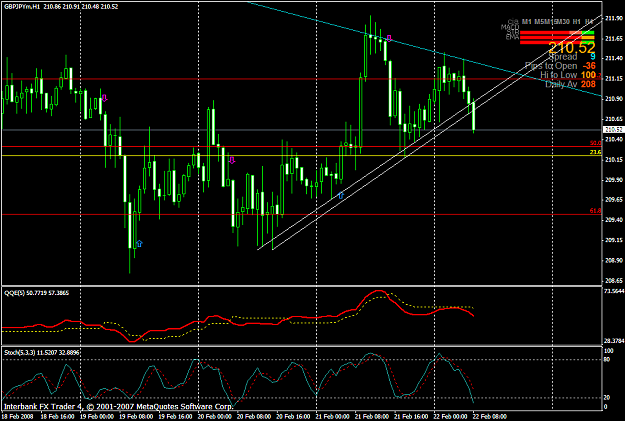Click the Daily Av label

561,84
